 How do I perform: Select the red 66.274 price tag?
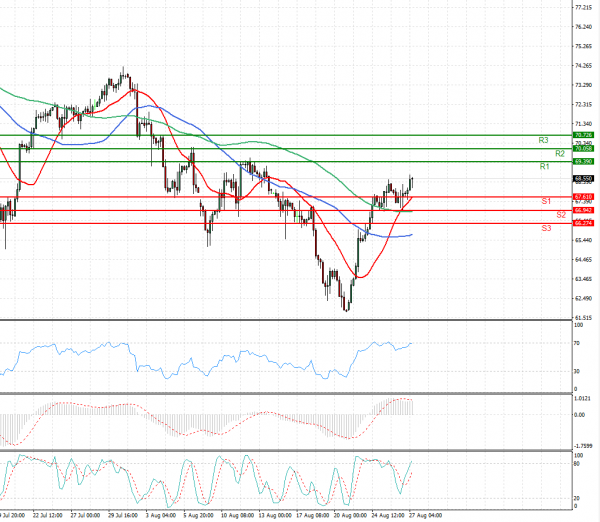pos(584,223)
